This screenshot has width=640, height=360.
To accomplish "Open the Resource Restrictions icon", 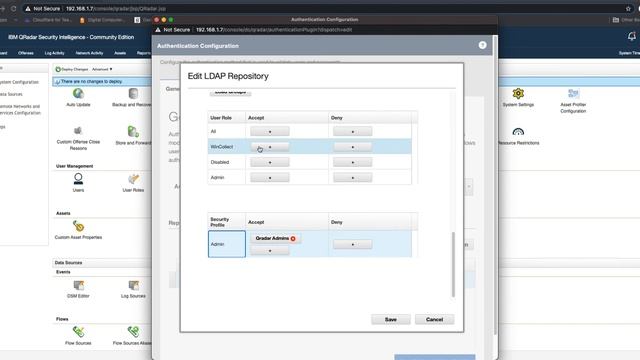I will [x=518, y=132].
